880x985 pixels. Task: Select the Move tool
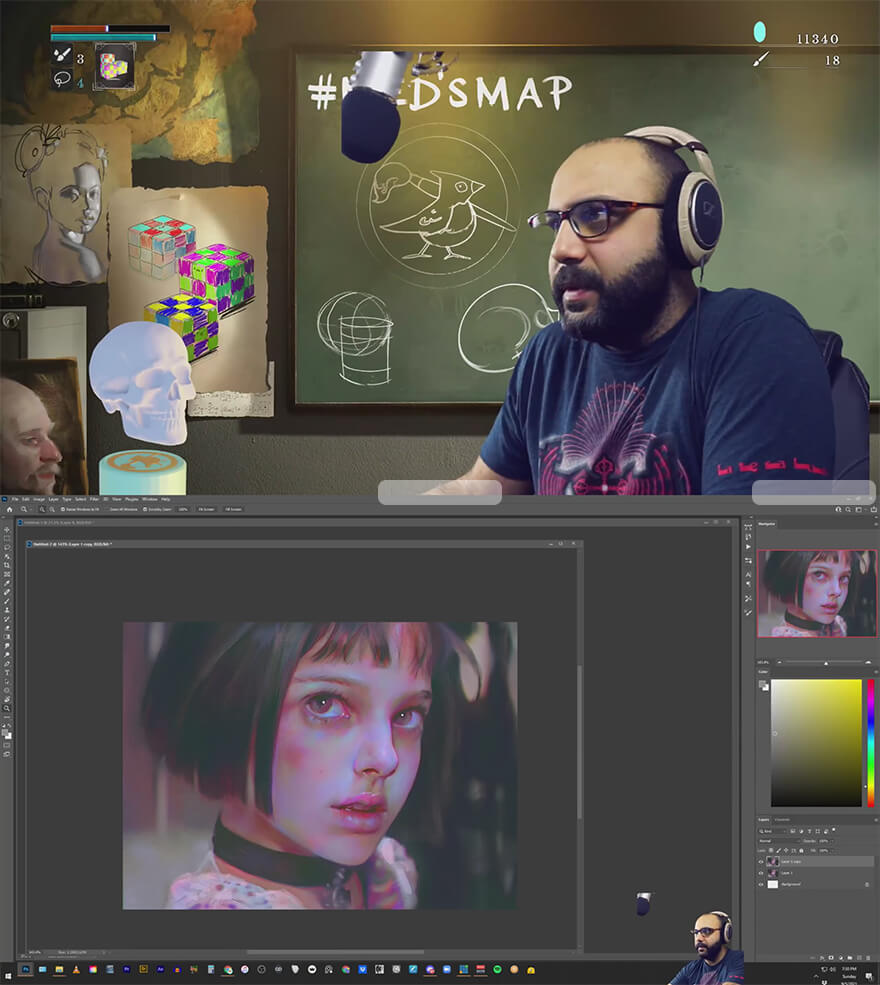[x=7, y=530]
